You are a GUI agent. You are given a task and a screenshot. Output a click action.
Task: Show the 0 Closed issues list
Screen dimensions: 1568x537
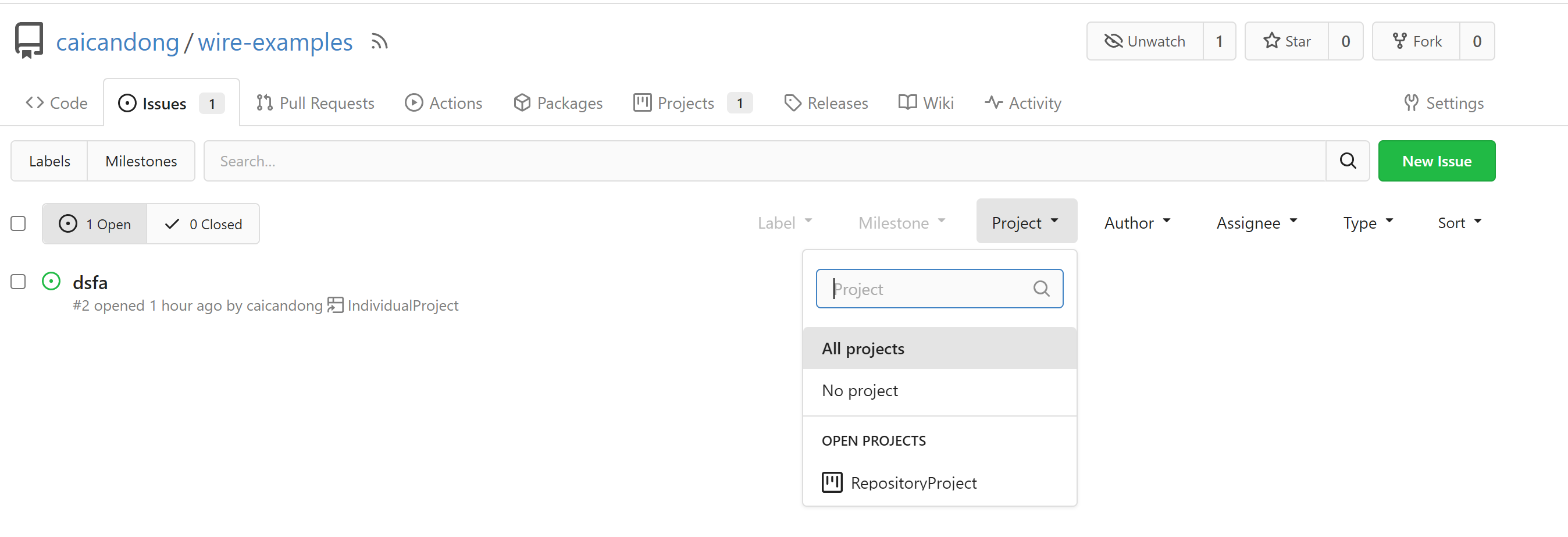[204, 224]
